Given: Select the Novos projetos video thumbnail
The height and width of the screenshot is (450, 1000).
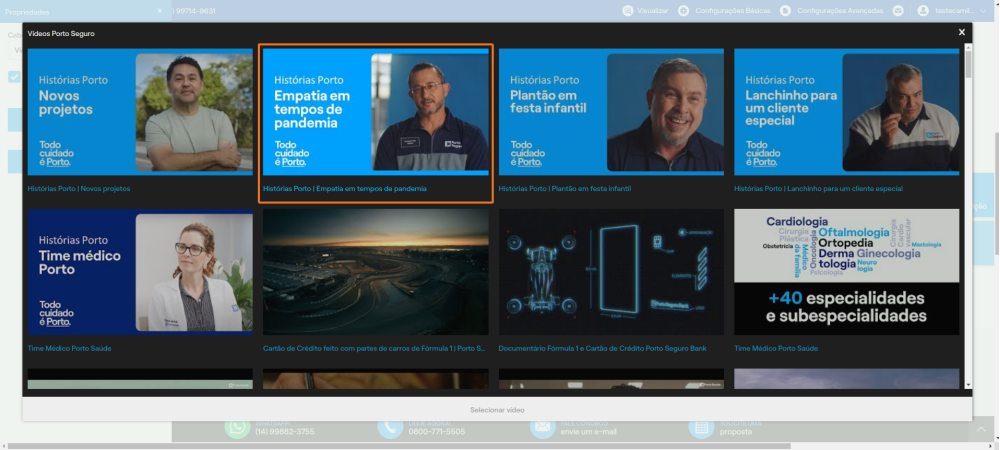Looking at the screenshot, I should tap(140, 112).
